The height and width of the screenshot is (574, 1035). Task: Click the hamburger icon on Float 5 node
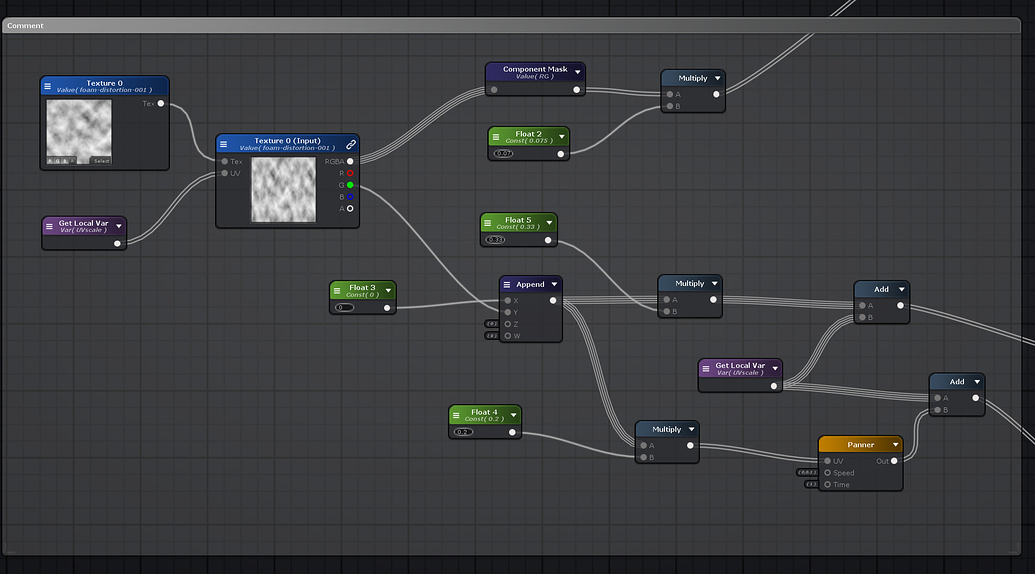click(x=487, y=222)
